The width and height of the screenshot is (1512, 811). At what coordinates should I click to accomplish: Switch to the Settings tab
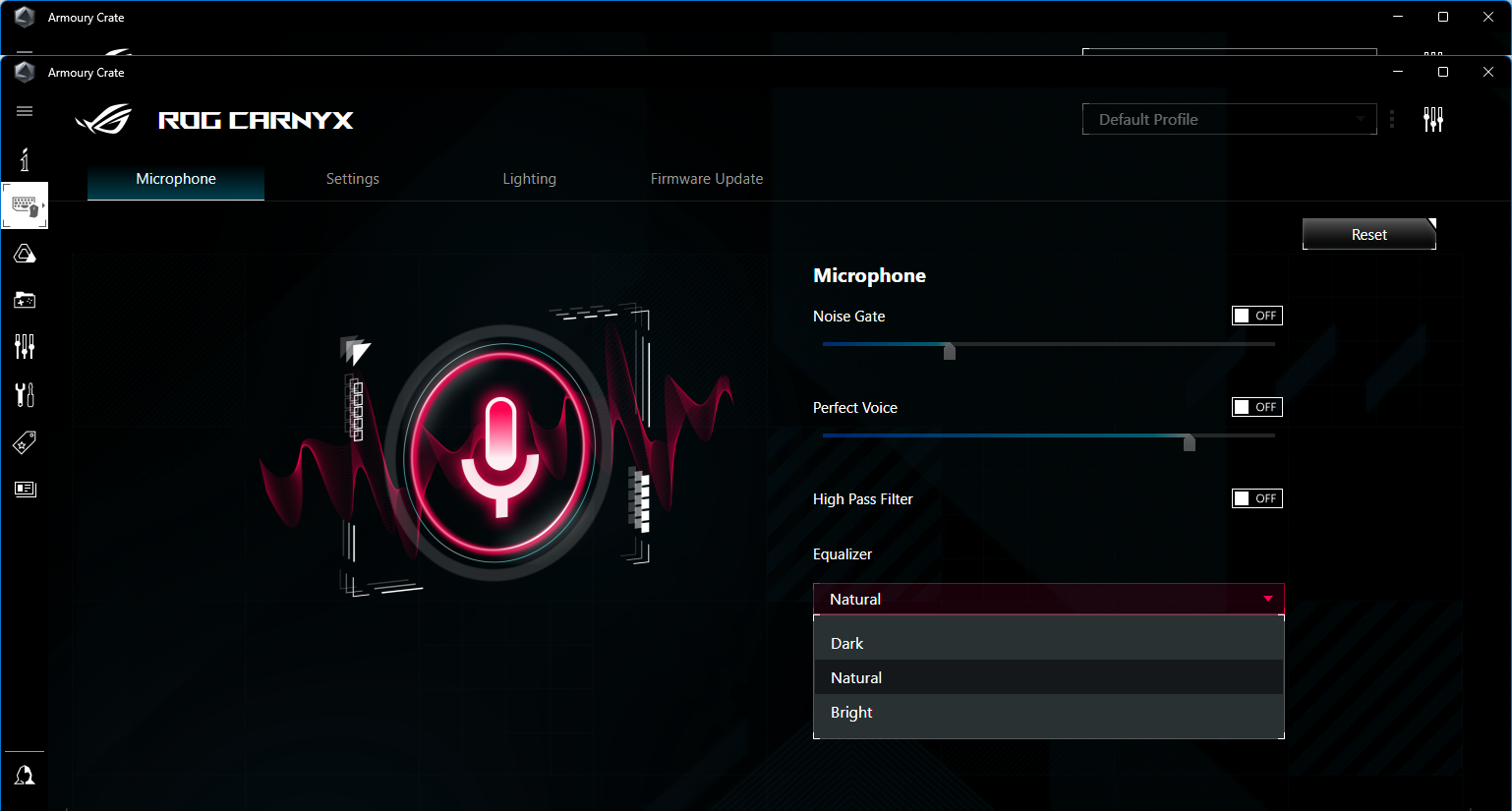click(x=353, y=179)
